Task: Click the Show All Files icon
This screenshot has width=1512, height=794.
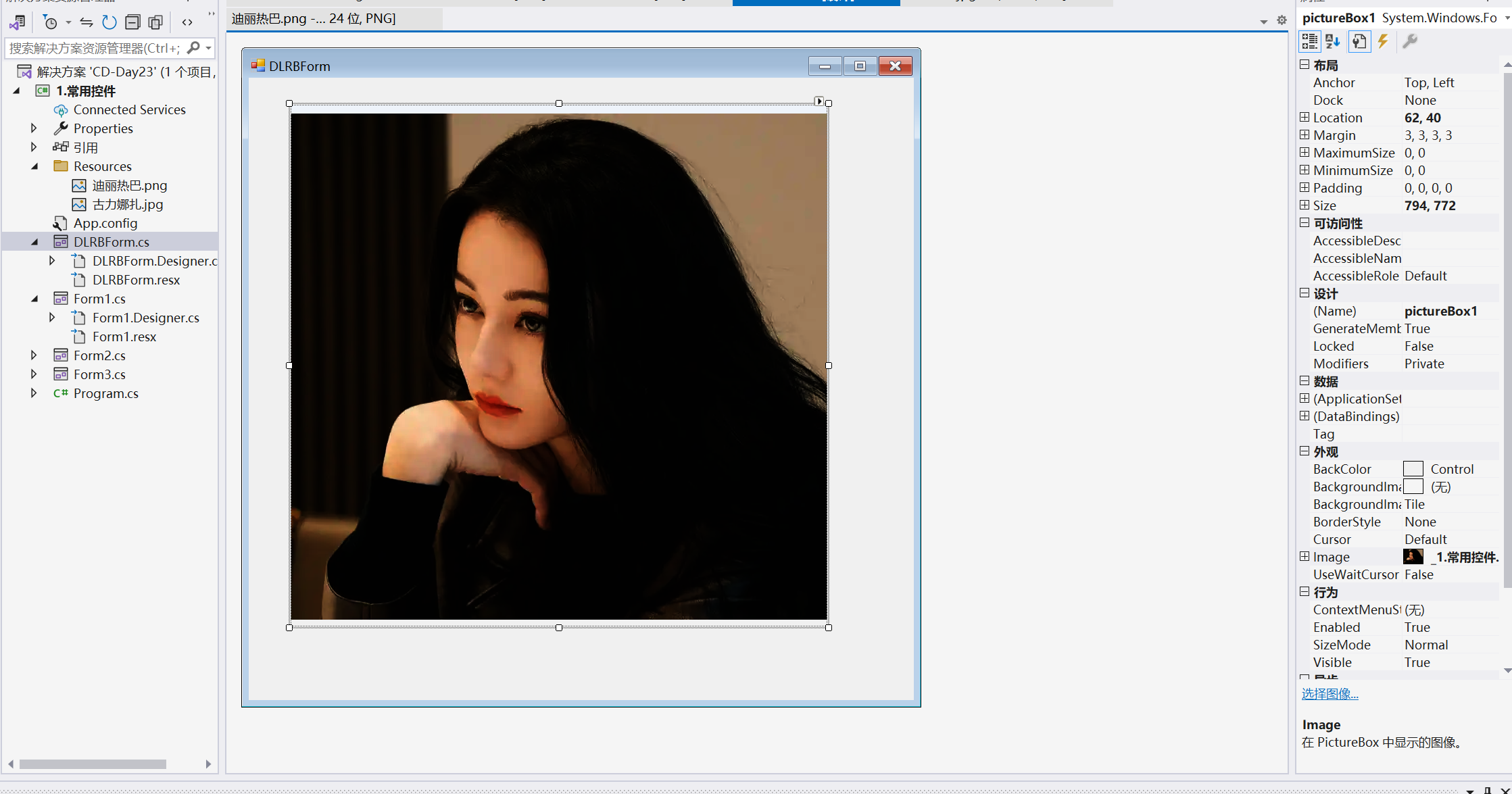Action: [155, 22]
